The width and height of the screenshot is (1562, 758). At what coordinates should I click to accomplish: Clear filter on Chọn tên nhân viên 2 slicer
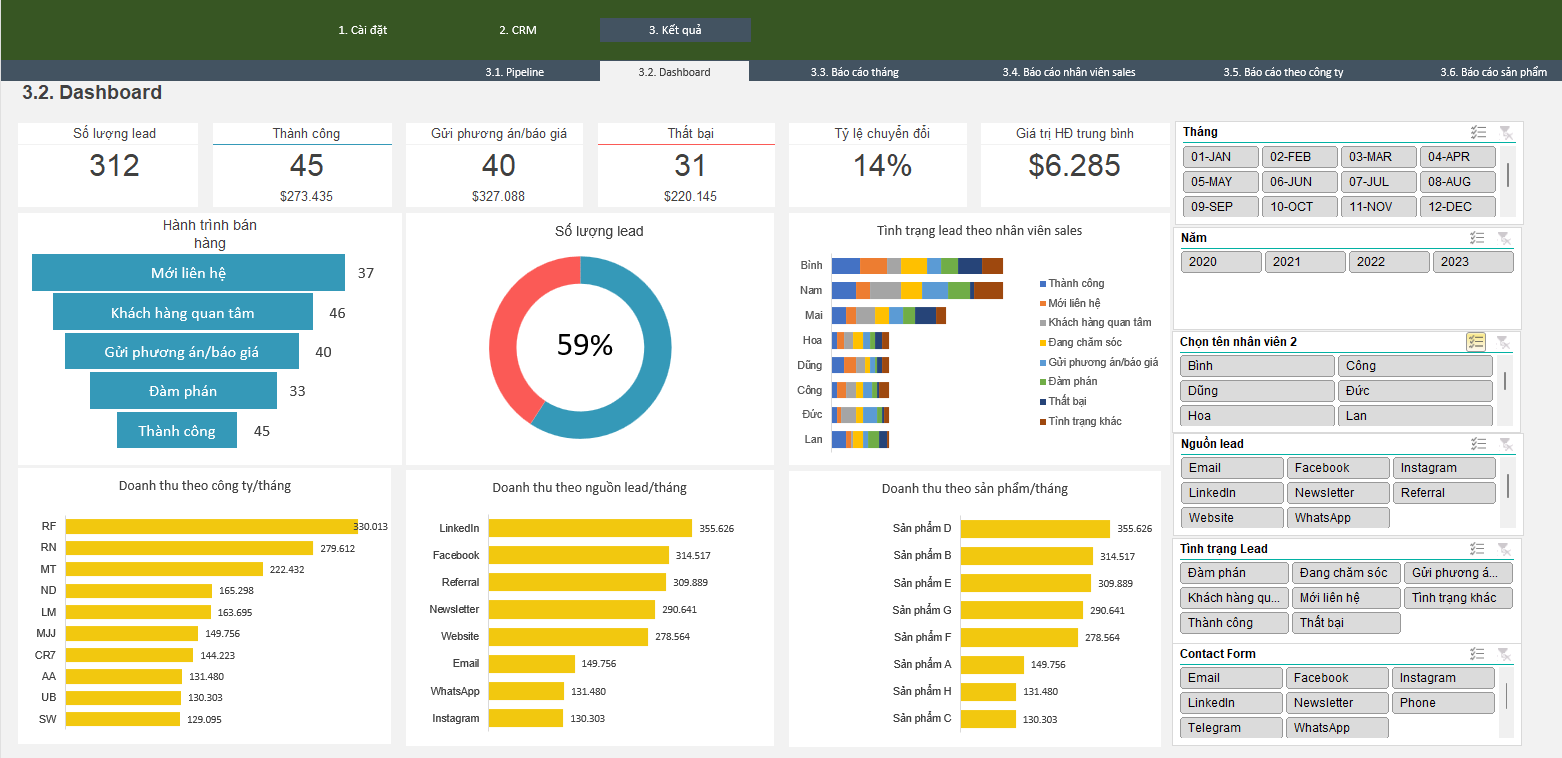(x=1503, y=342)
